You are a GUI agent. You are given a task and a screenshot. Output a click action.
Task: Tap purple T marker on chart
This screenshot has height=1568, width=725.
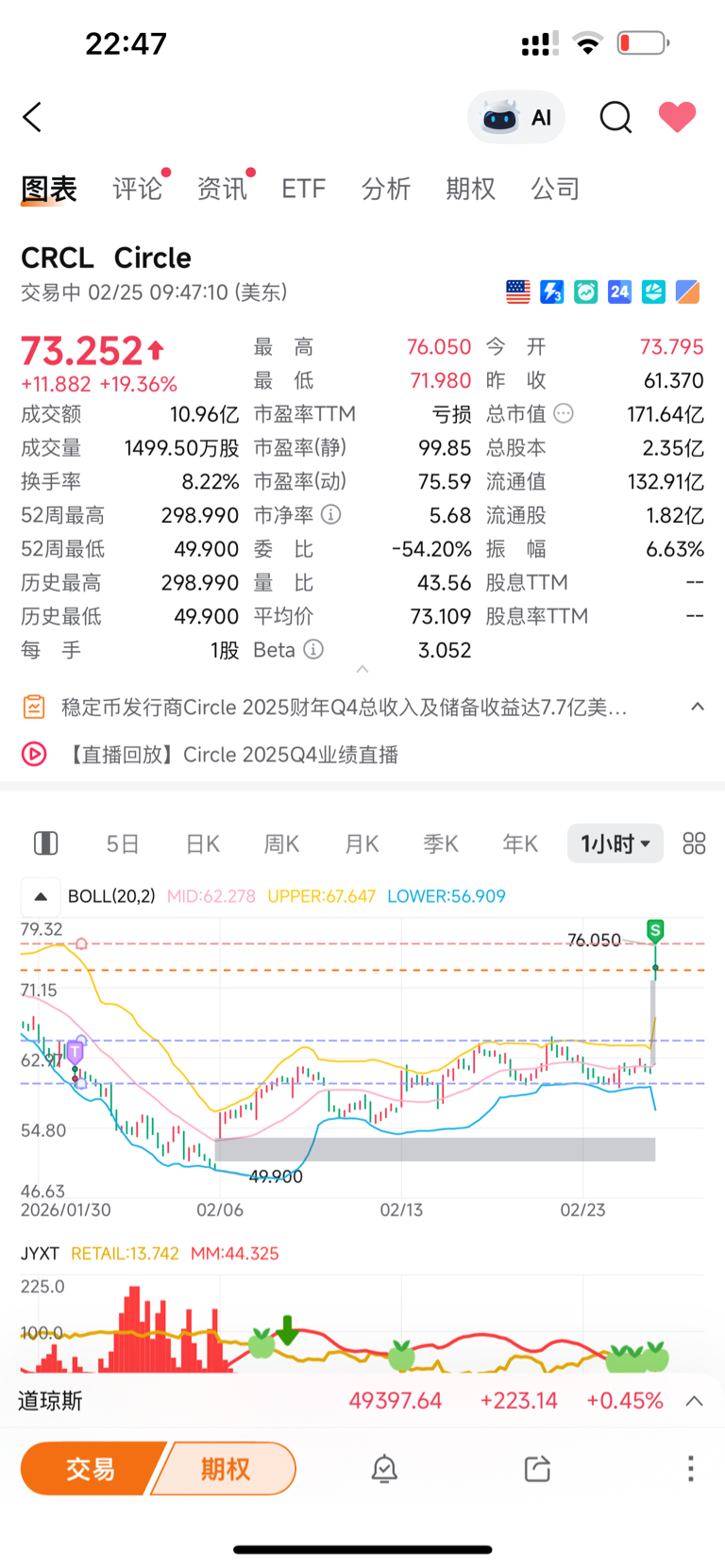pyautogui.click(x=75, y=1051)
